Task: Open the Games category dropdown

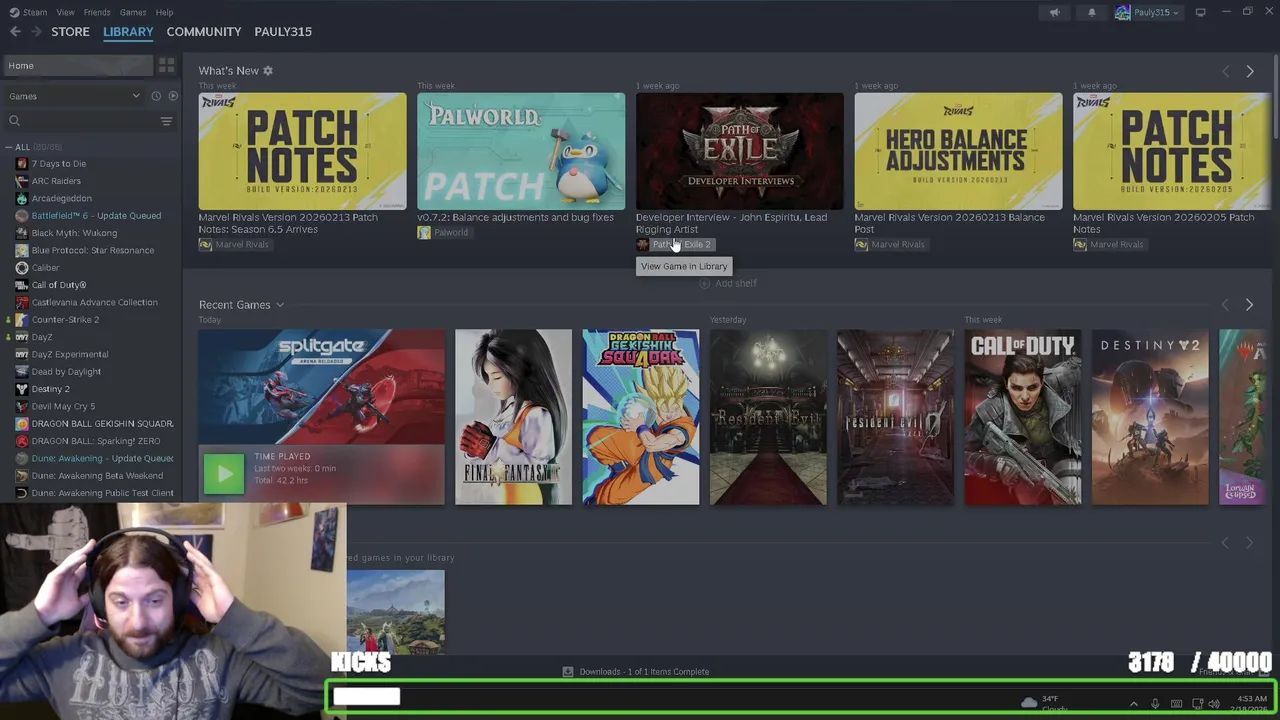Action: (74, 96)
